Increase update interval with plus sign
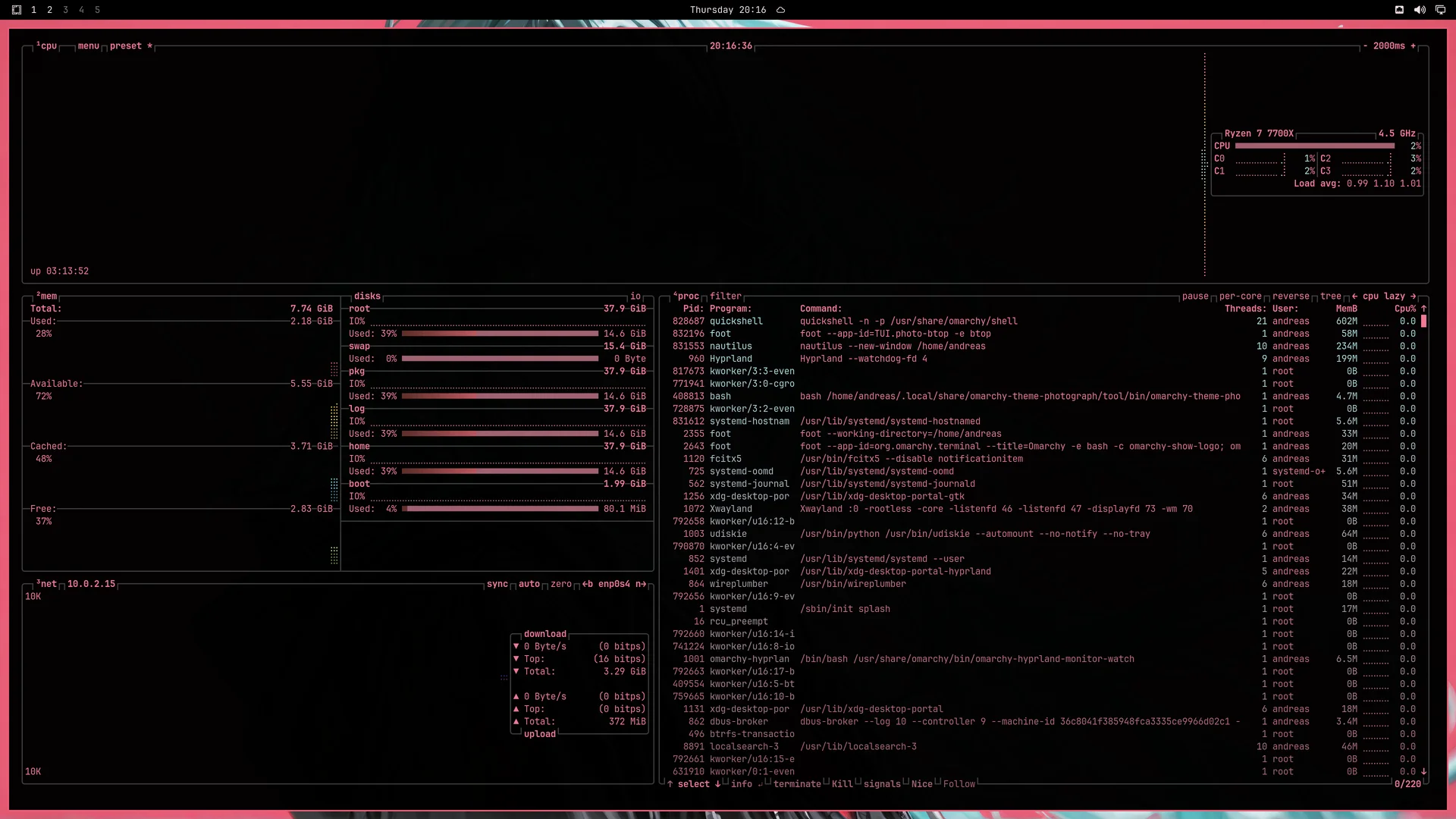Image resolution: width=1456 pixels, height=819 pixels. tap(1413, 46)
